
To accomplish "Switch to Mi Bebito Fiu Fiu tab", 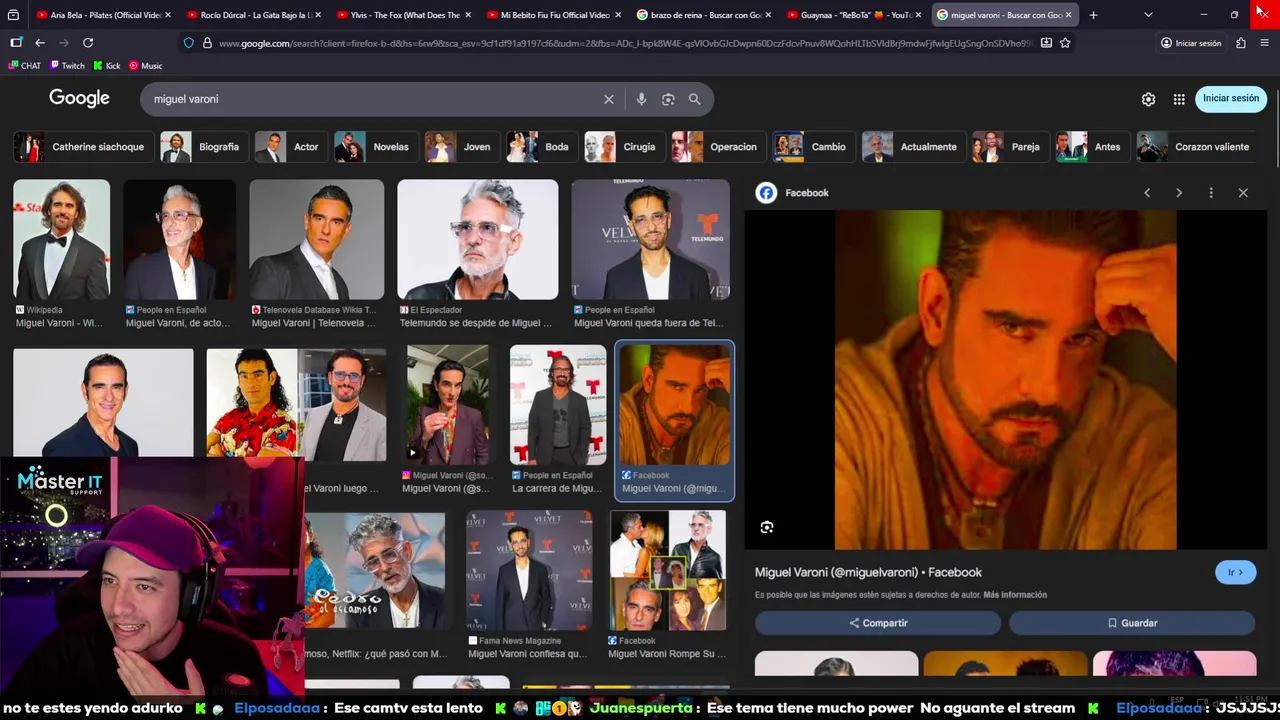I will pyautogui.click(x=553, y=15).
